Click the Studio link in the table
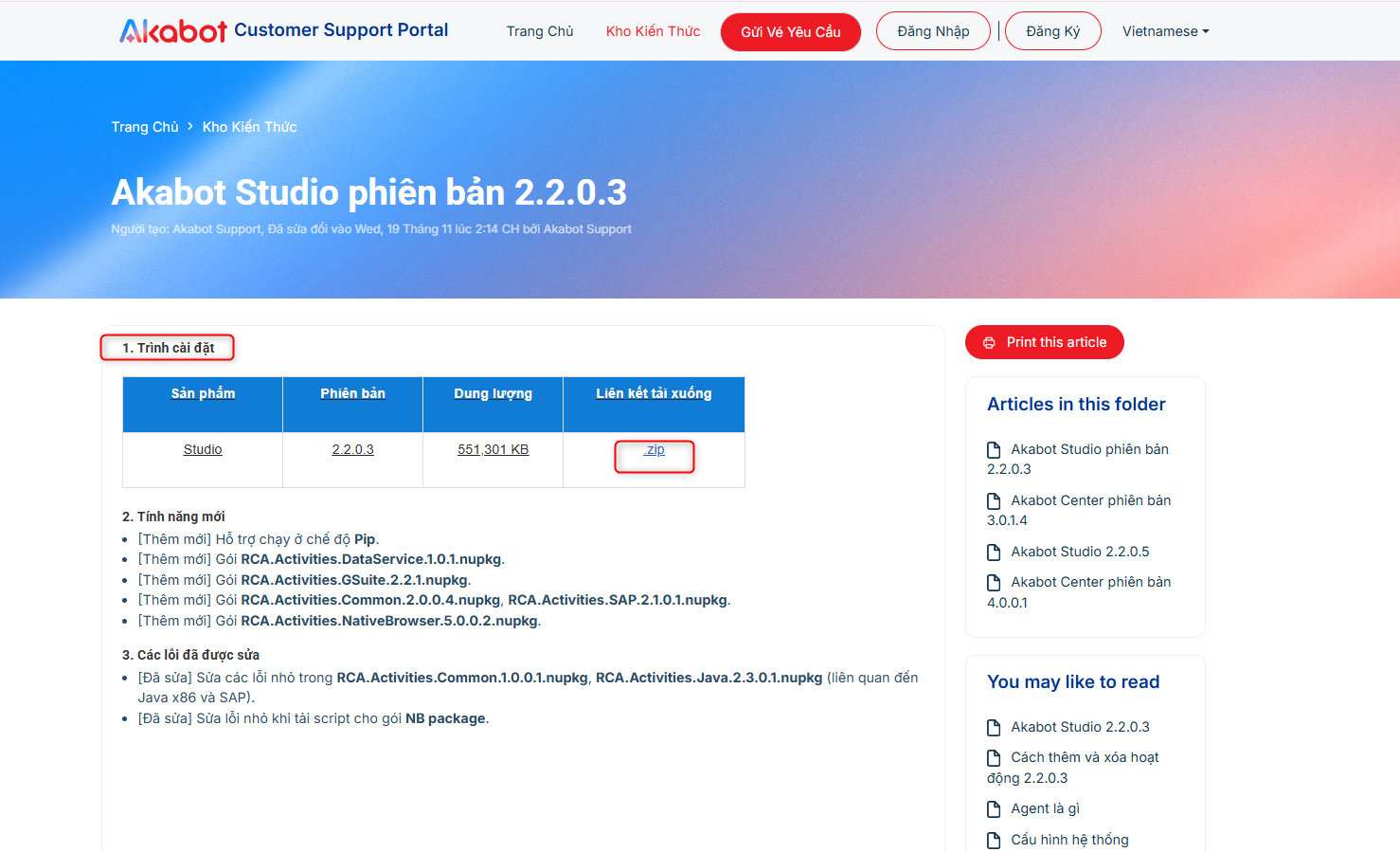Viewport: 1400px width, 852px height. coord(203,450)
